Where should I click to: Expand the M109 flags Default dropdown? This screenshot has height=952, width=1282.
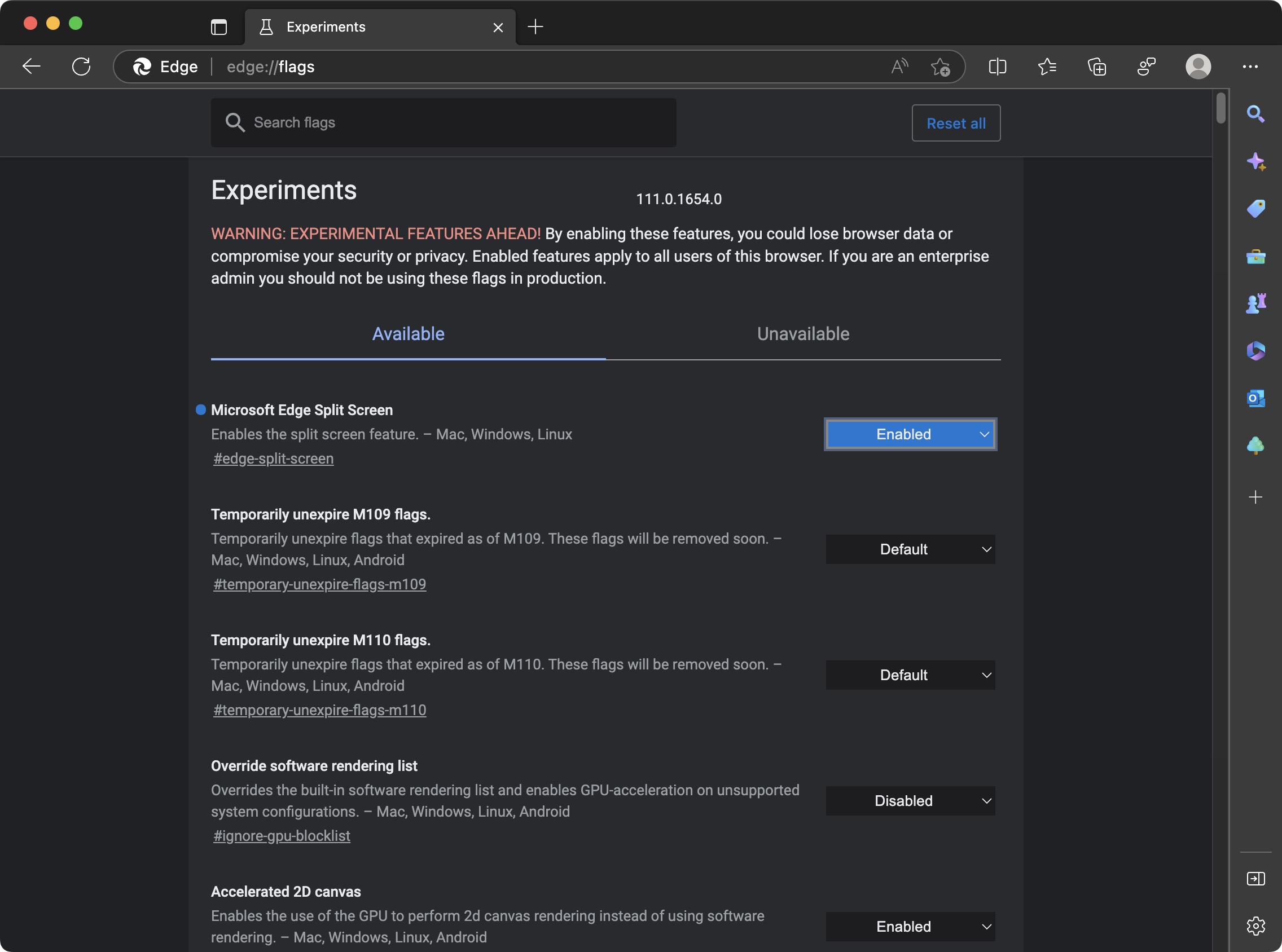pos(910,549)
